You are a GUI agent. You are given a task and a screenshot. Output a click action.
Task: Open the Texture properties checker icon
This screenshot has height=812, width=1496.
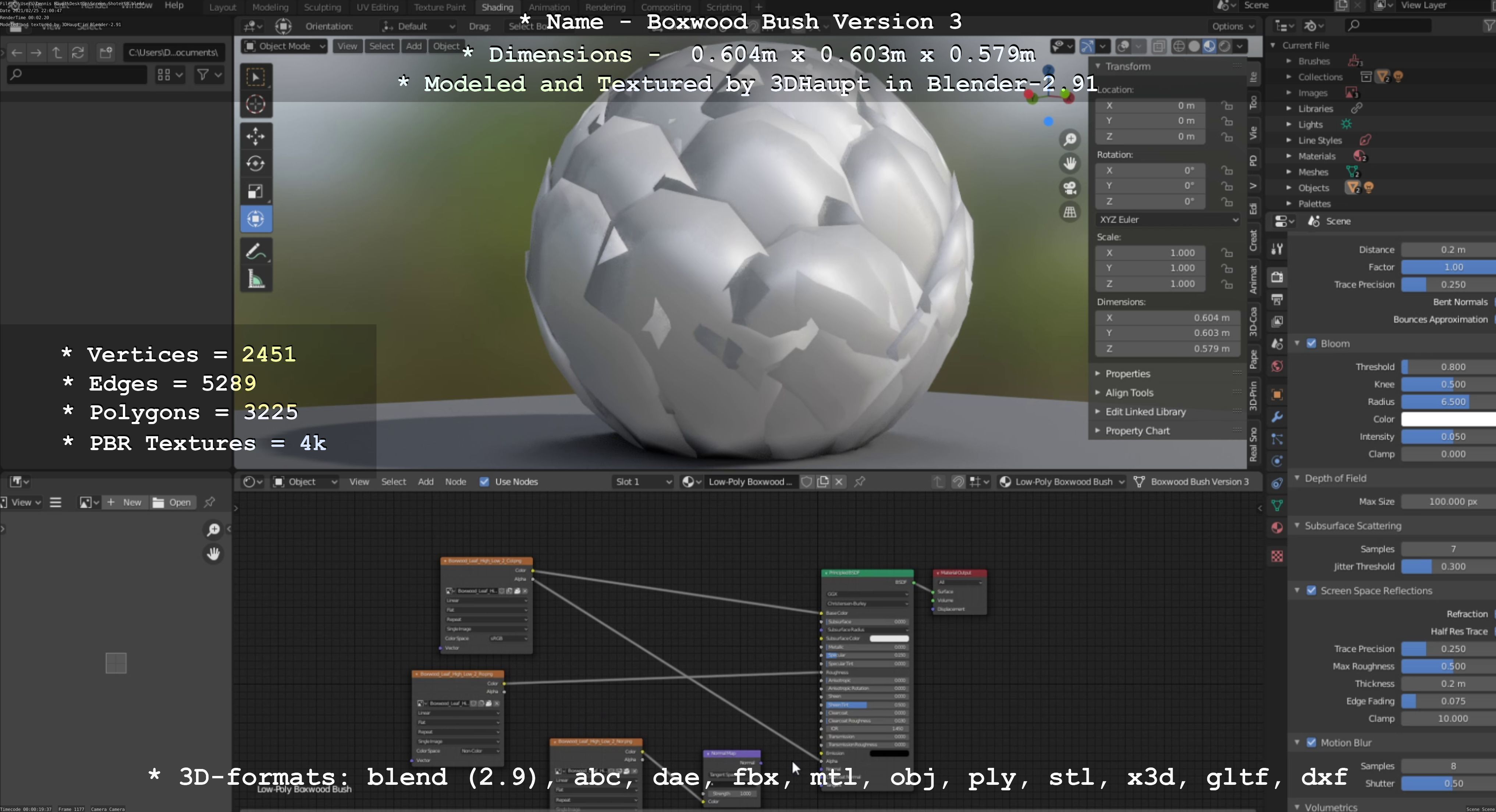pyautogui.click(x=1277, y=556)
